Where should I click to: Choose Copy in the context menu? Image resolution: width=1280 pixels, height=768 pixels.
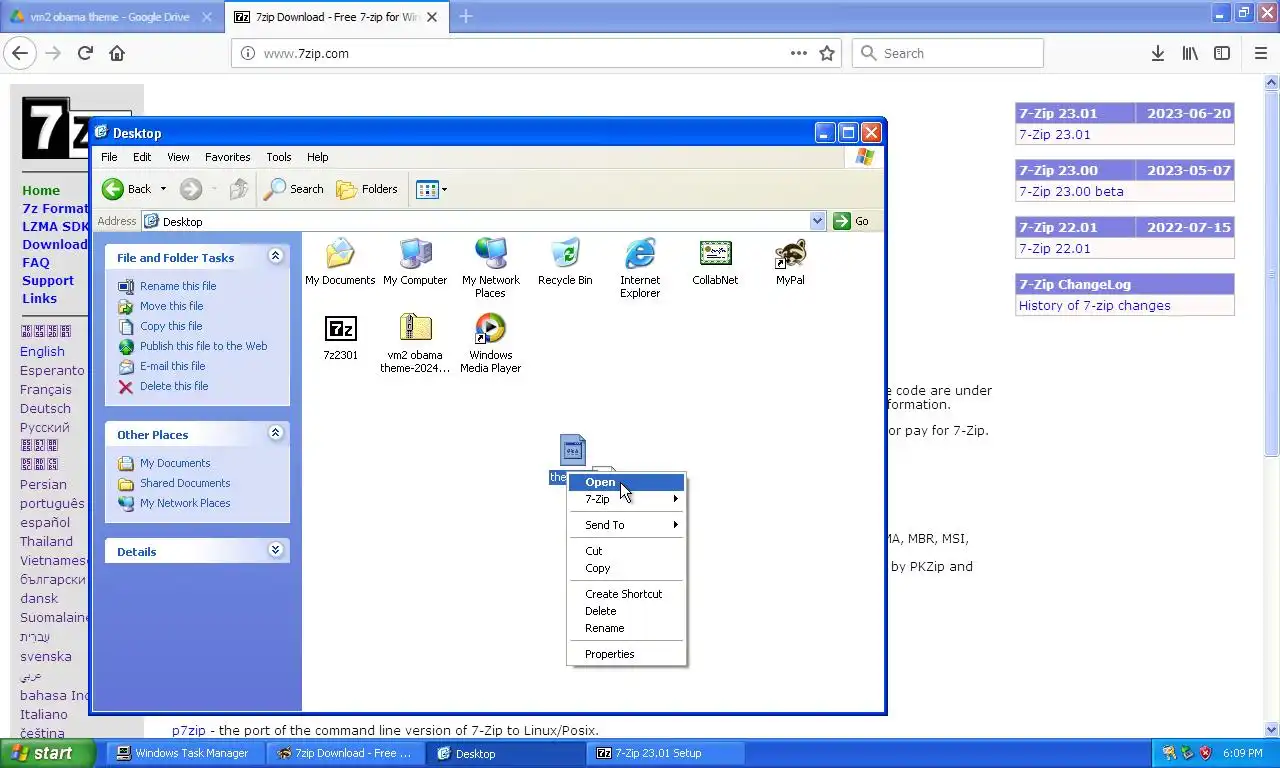(626, 568)
